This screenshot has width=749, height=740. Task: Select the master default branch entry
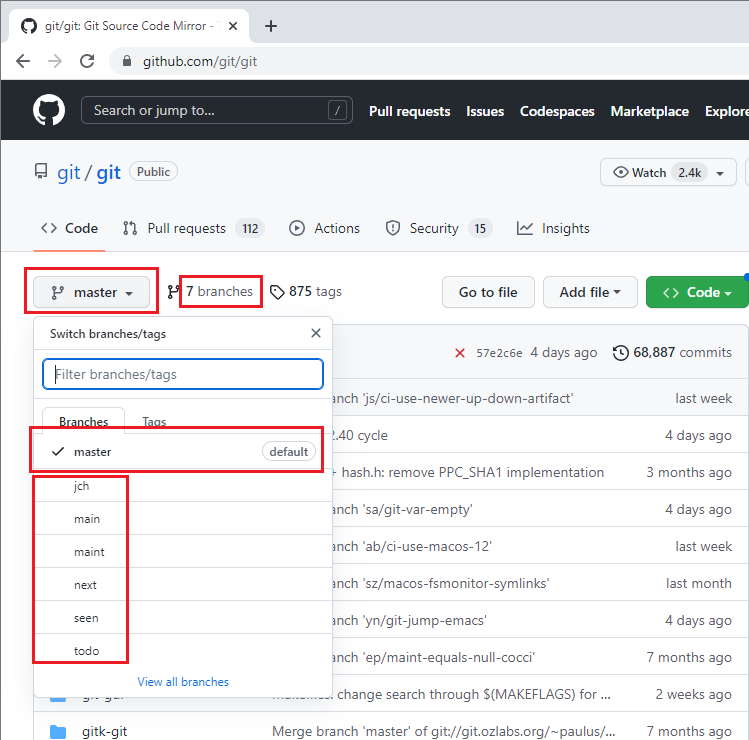[183, 451]
